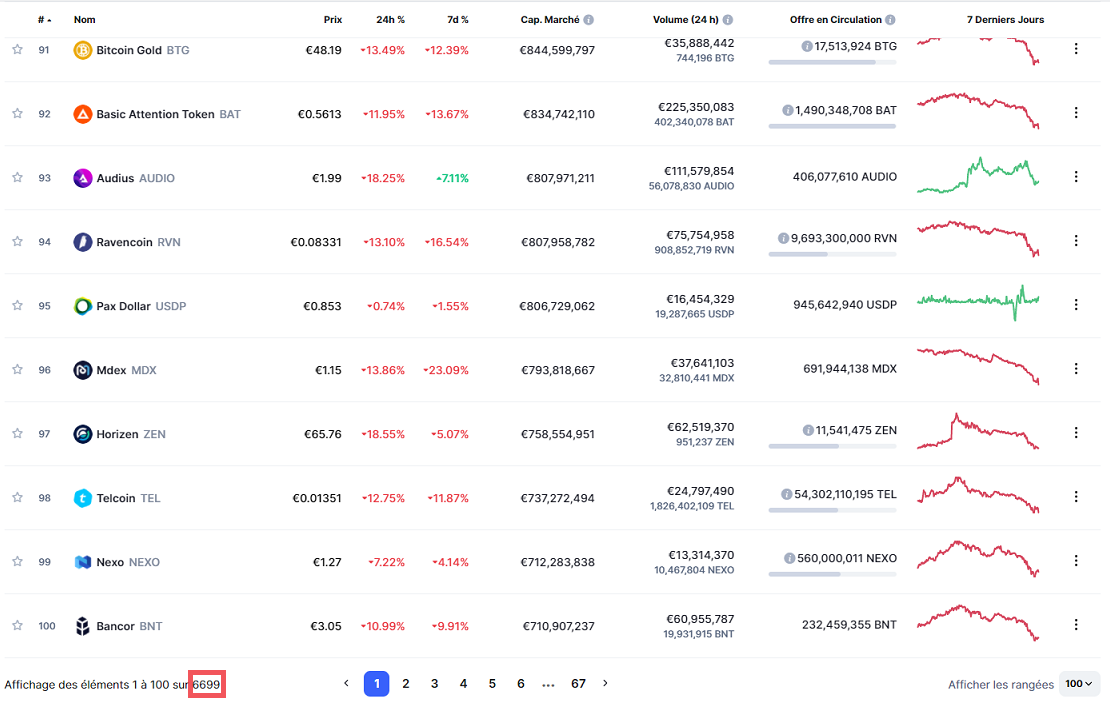This screenshot has width=1110, height=714.
Task: Go to page 2 of the list
Action: point(405,683)
